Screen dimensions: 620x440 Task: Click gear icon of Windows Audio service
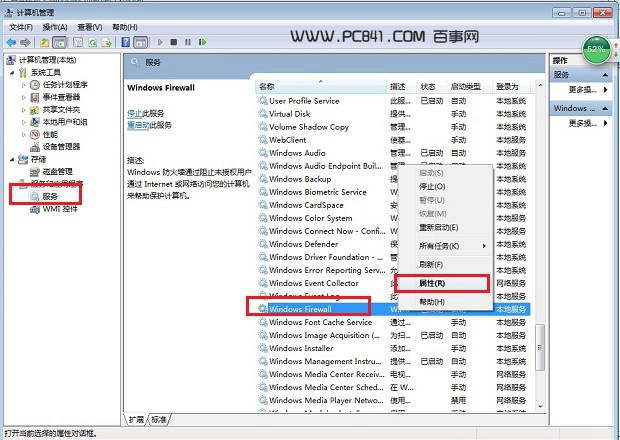click(263, 153)
